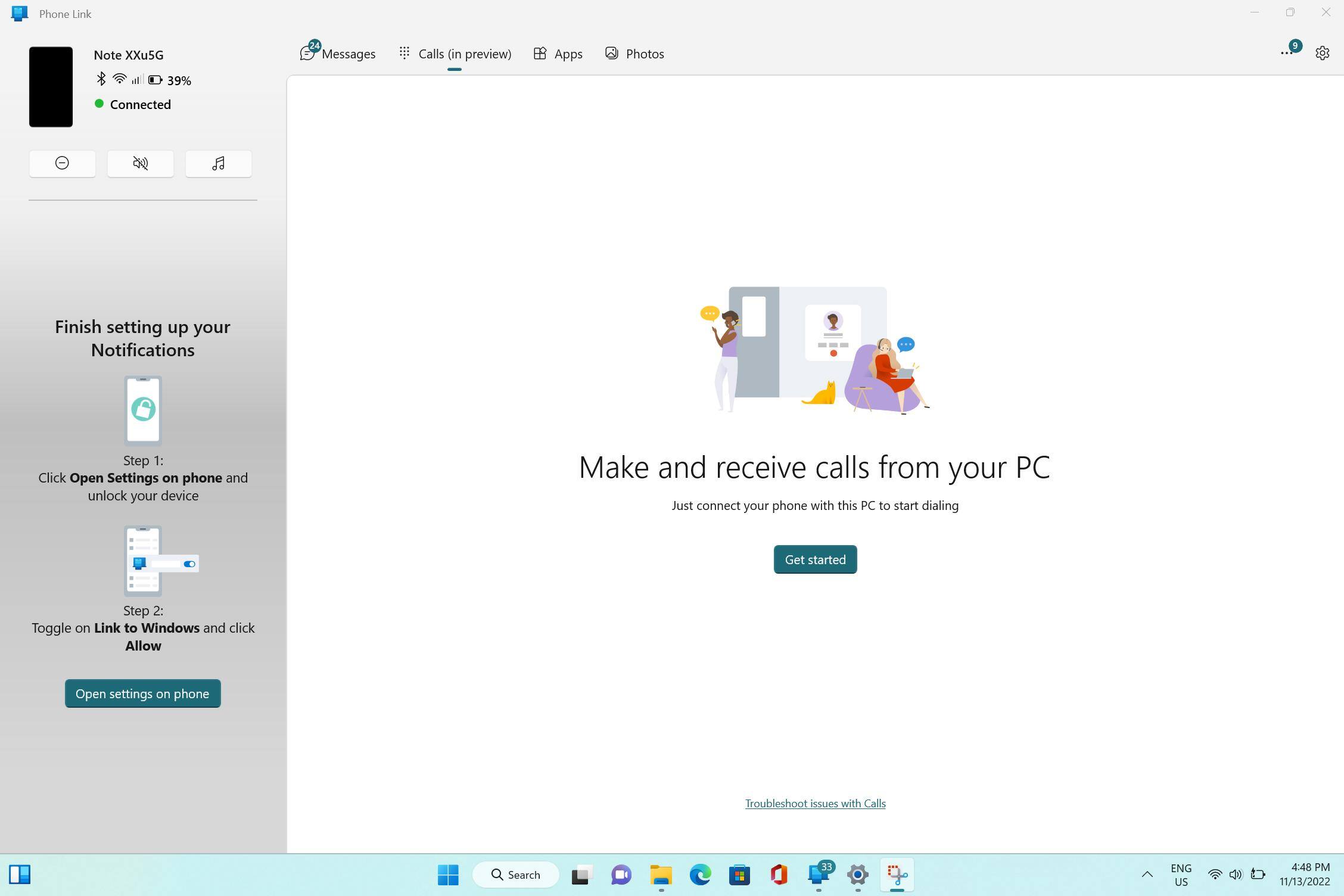1344x896 pixels.
Task: Open Troubleshoot issues with Calls link
Action: click(x=814, y=803)
